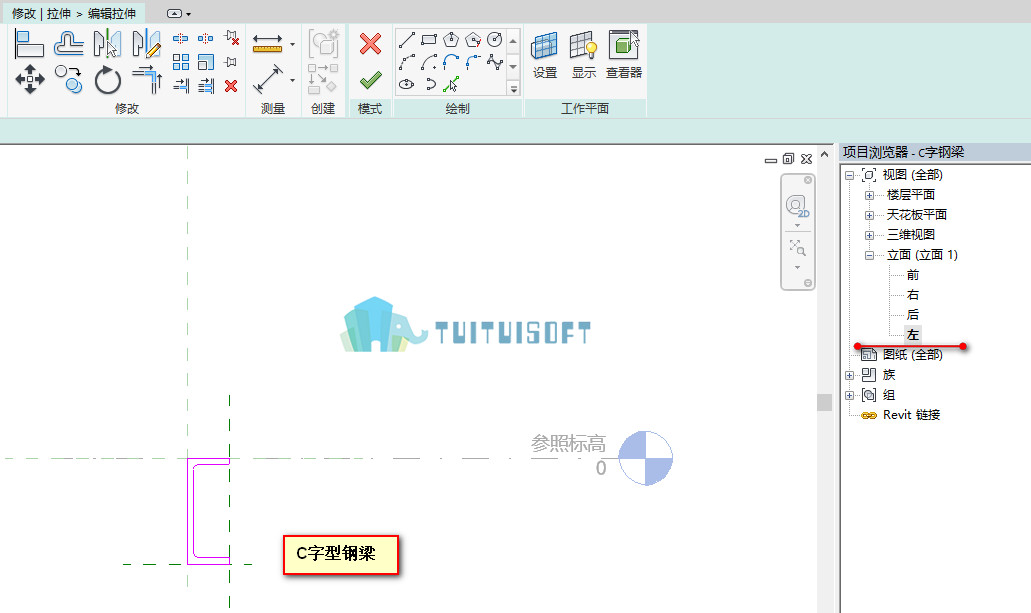
Task: Click the 参照标高 level head circle
Action: [645, 458]
